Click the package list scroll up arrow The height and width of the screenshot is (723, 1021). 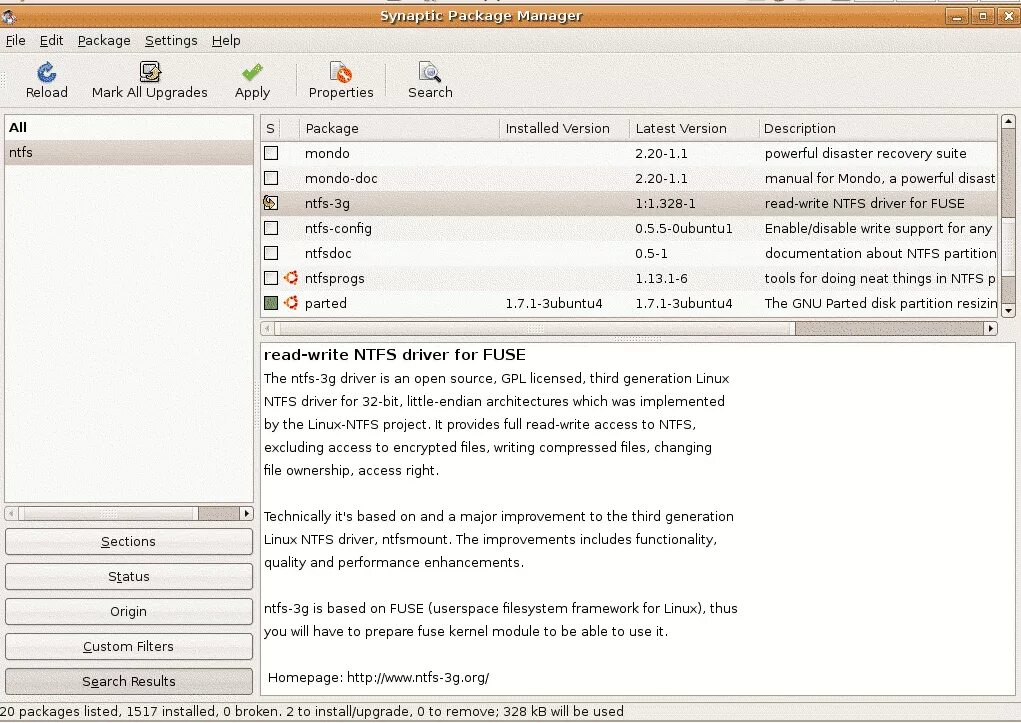point(1008,121)
